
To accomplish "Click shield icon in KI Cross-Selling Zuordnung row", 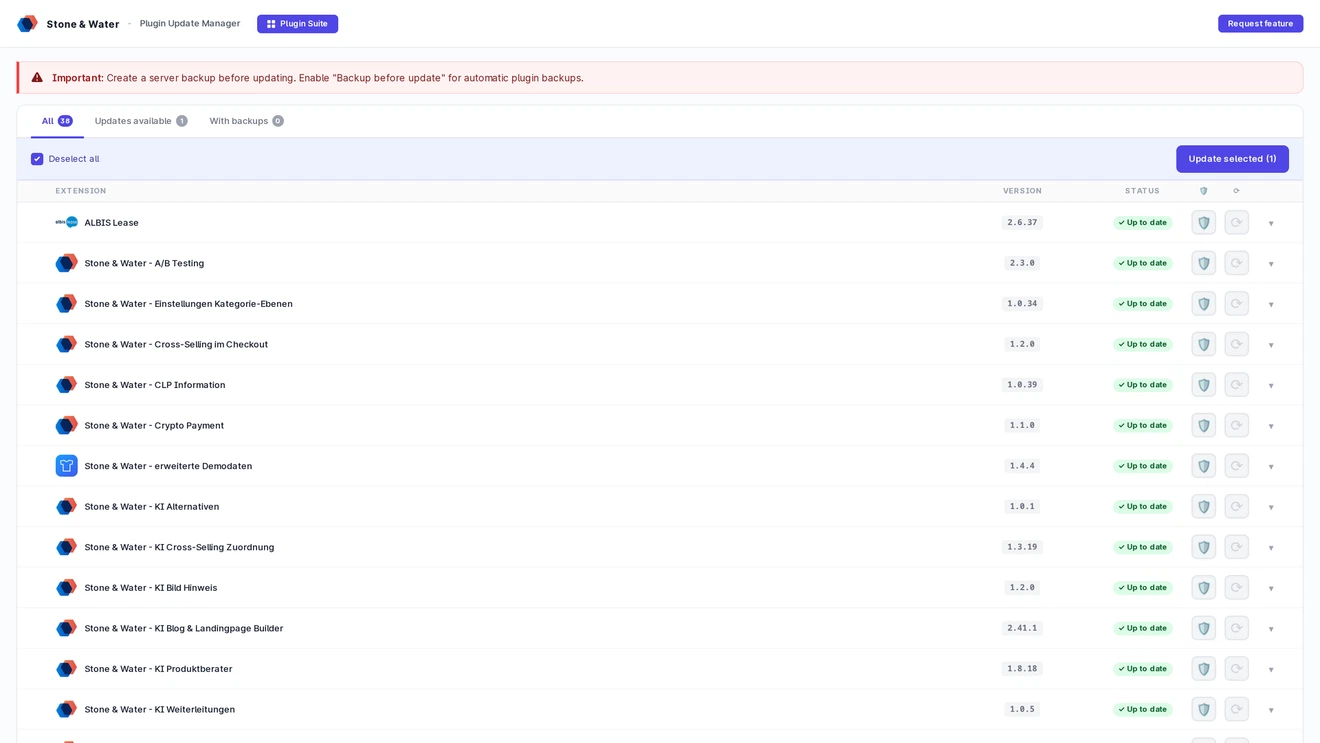I will click(x=1204, y=547).
